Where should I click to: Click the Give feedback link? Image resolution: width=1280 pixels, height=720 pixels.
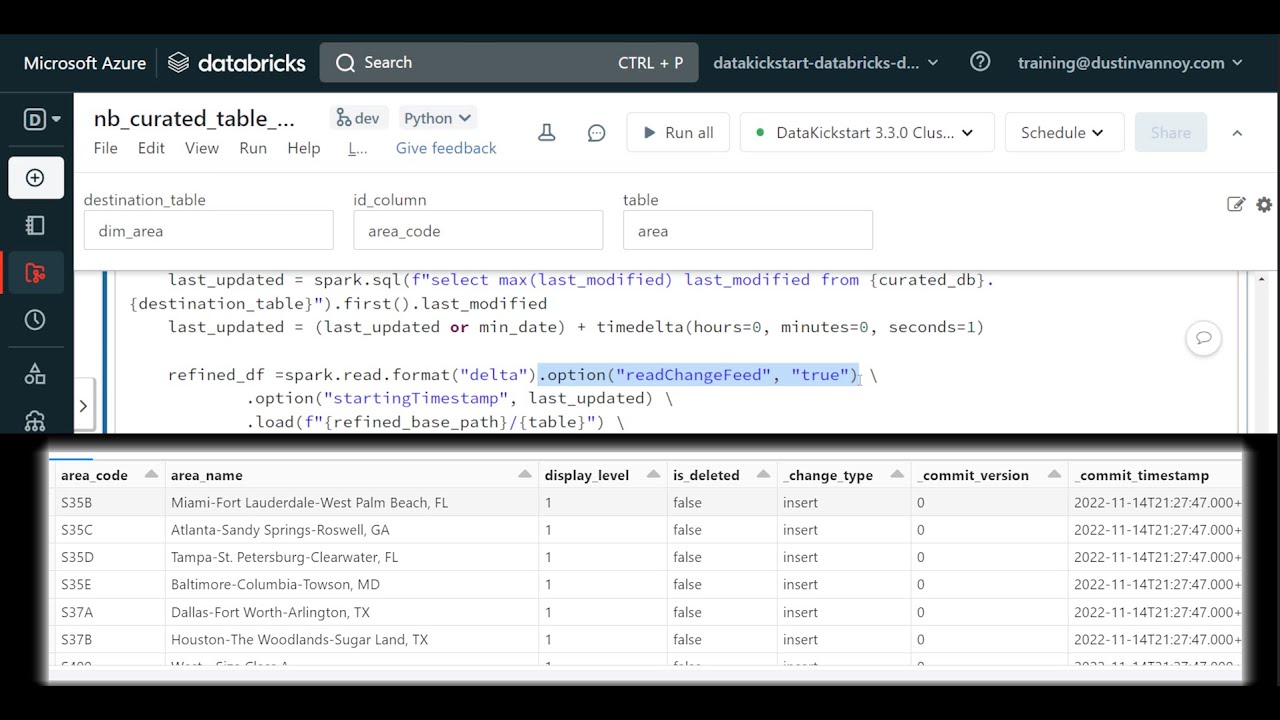click(x=446, y=148)
